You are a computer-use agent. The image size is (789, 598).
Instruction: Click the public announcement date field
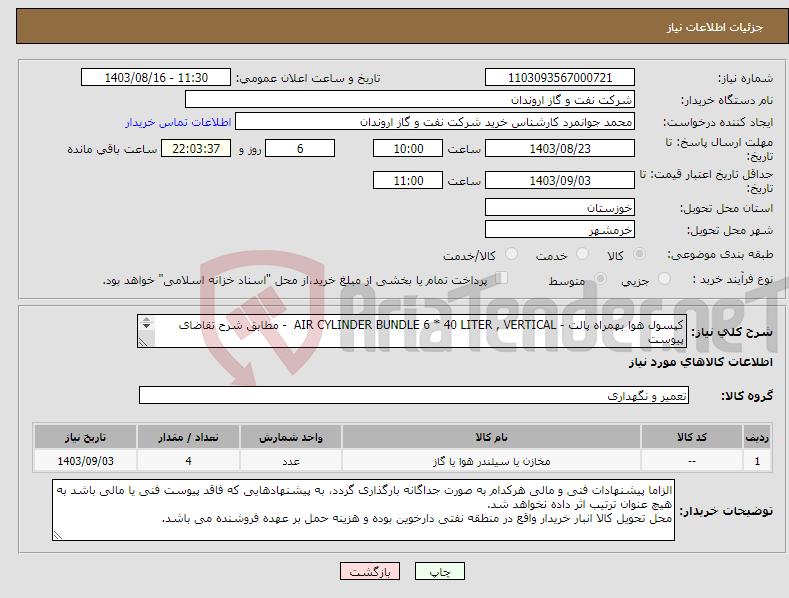[x=156, y=78]
